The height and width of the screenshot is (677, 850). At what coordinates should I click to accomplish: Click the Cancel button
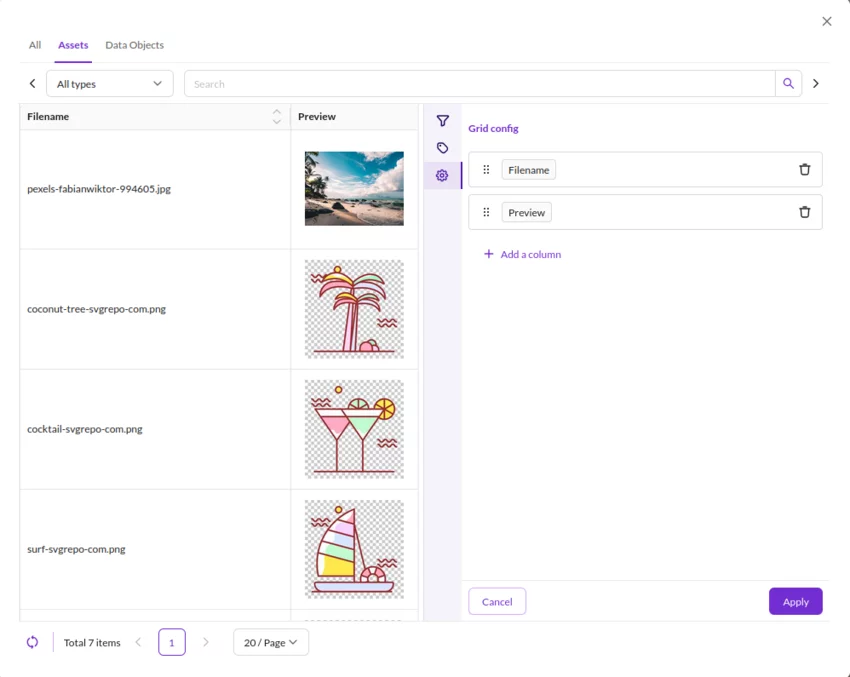pos(497,601)
